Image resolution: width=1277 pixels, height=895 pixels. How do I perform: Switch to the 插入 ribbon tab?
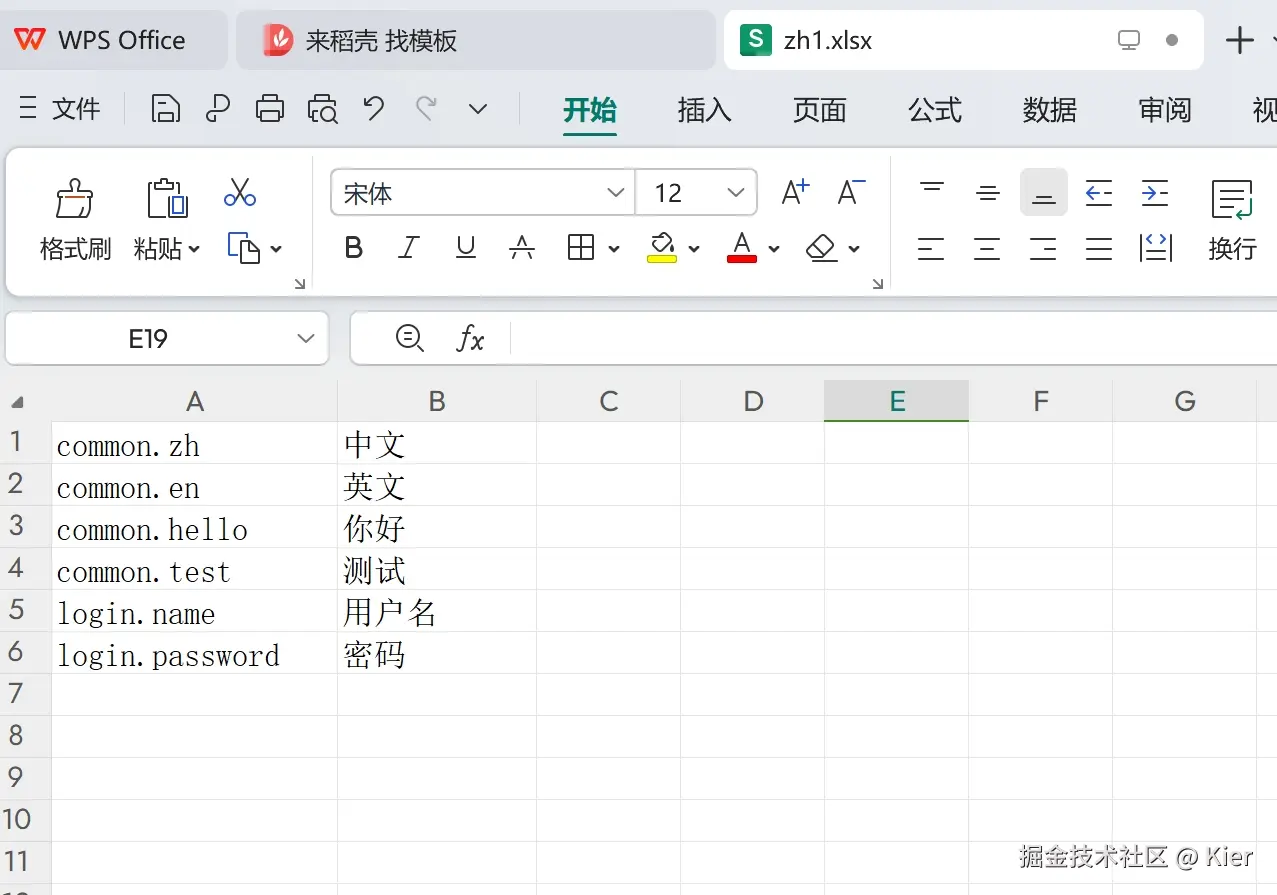pos(703,111)
